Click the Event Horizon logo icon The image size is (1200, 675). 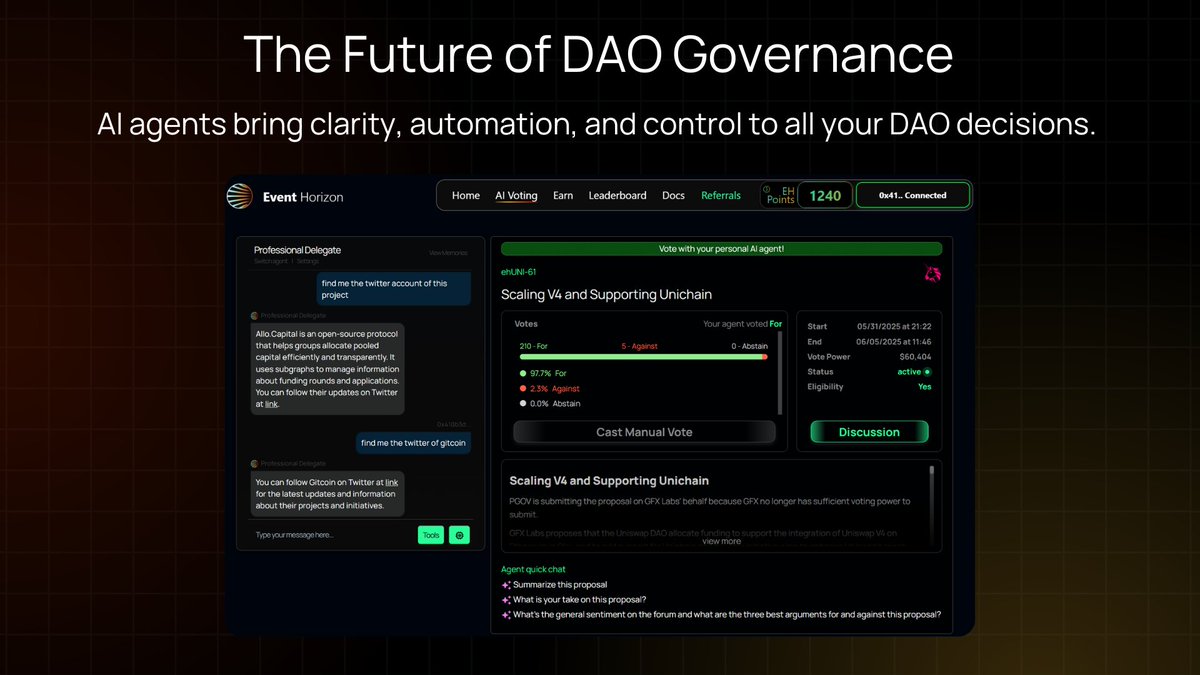pos(239,196)
